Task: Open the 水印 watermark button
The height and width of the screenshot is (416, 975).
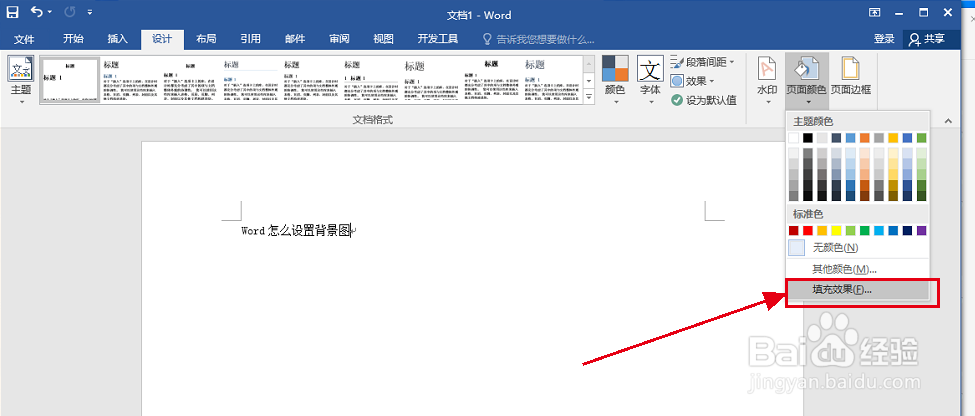Action: [767, 81]
